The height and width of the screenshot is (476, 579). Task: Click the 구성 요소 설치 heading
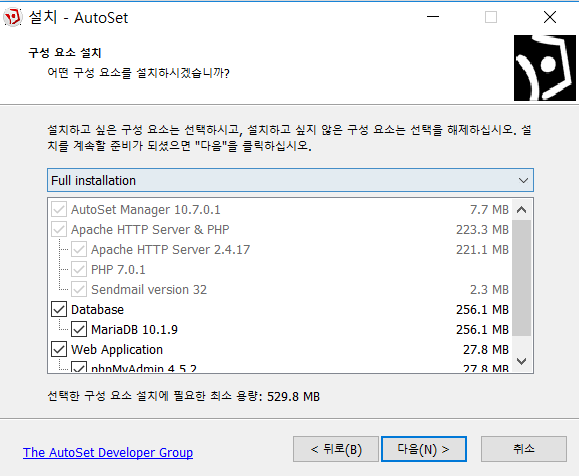[65, 53]
